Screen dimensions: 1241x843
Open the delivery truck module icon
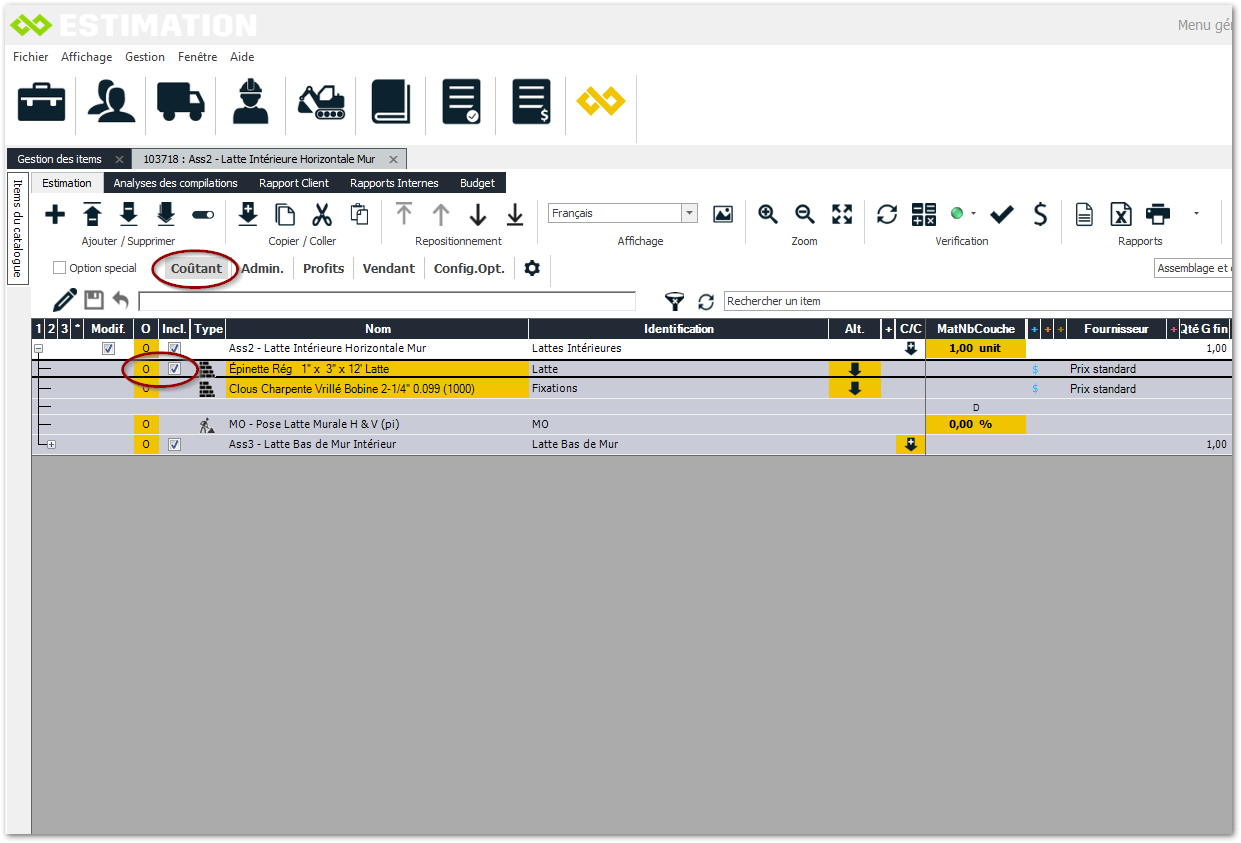[181, 101]
